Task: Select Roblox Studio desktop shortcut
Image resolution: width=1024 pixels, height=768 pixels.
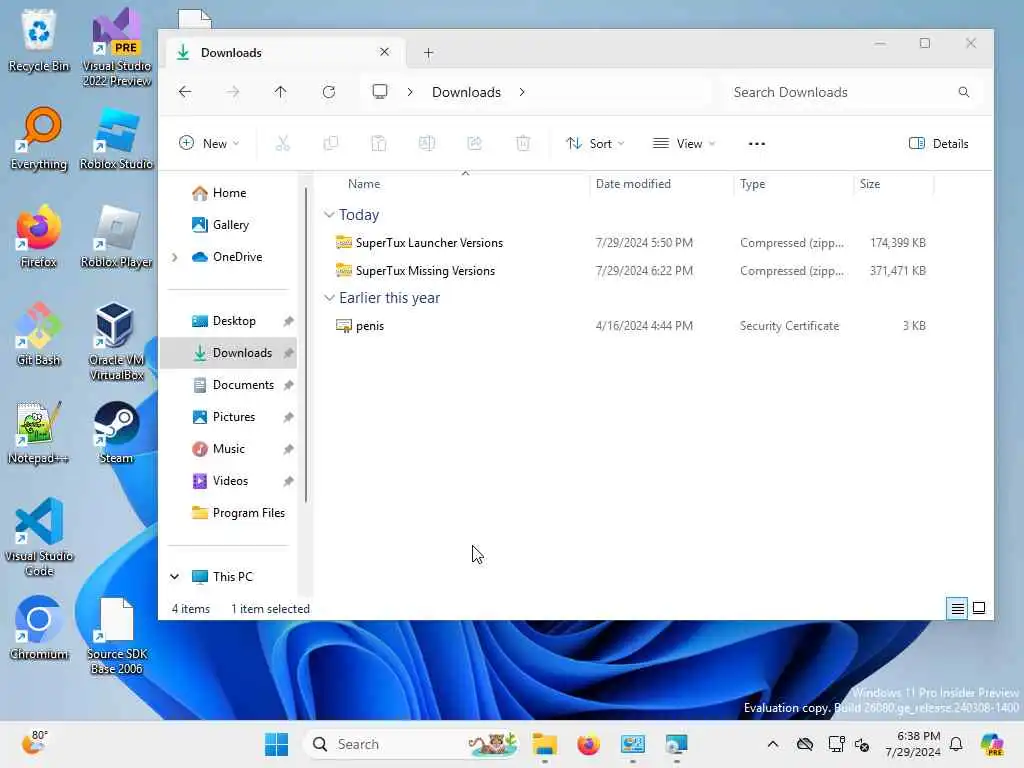Action: [116, 140]
